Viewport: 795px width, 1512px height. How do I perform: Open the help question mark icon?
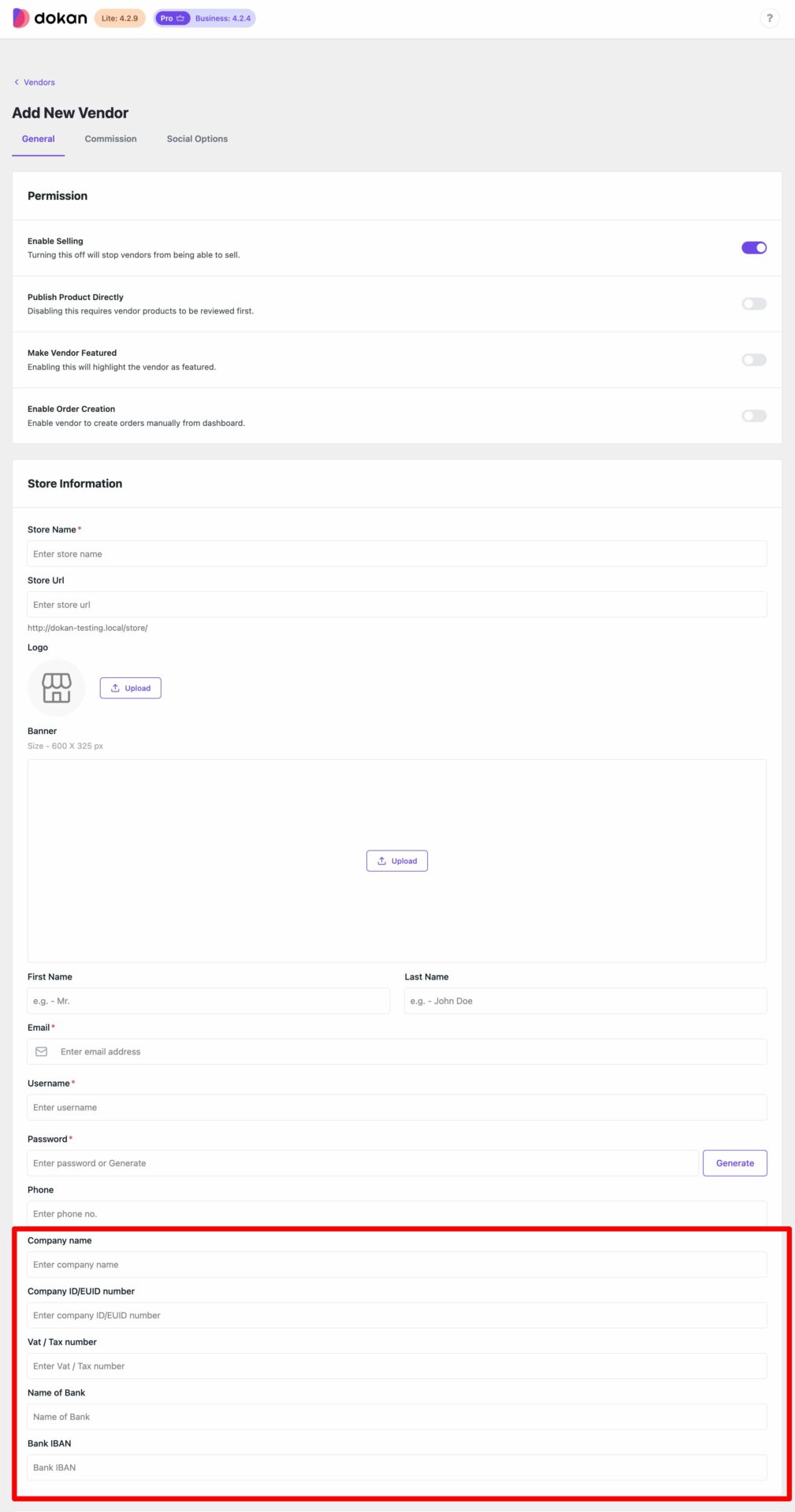pyautogui.click(x=770, y=18)
